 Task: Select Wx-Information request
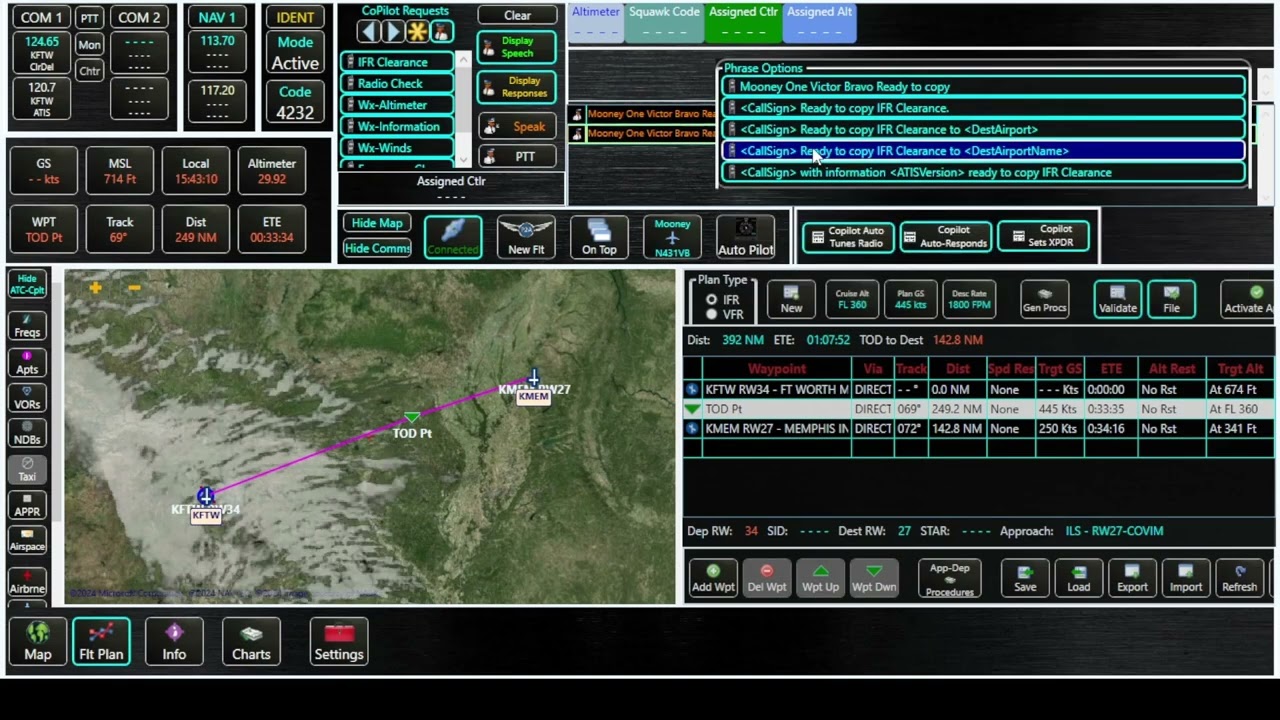click(x=398, y=127)
